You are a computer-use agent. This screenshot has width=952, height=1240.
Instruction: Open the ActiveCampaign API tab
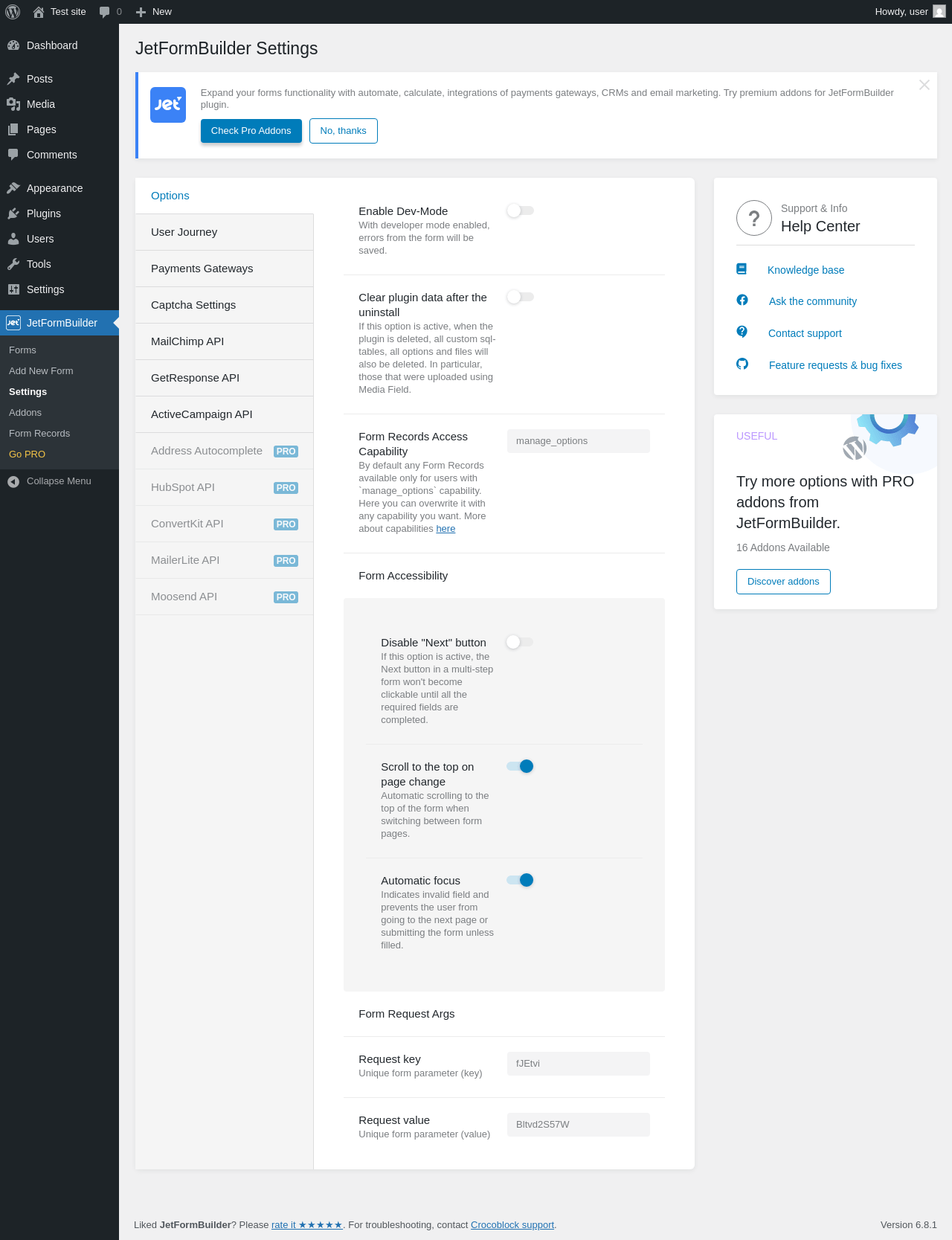tap(225, 414)
